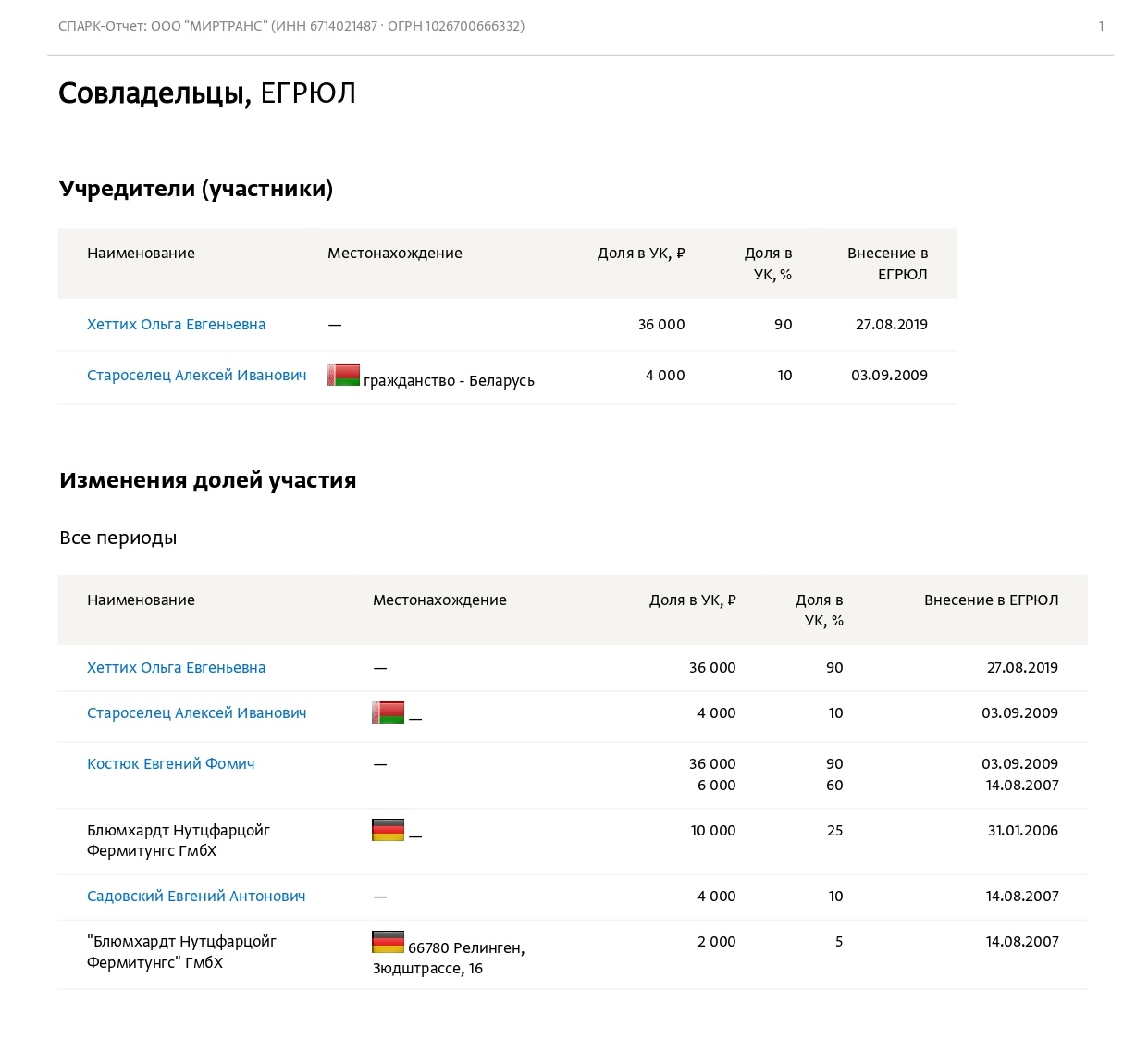Click the Belarus flag beside гражданство - Беларусь
The image size is (1148, 1052).
[x=343, y=375]
